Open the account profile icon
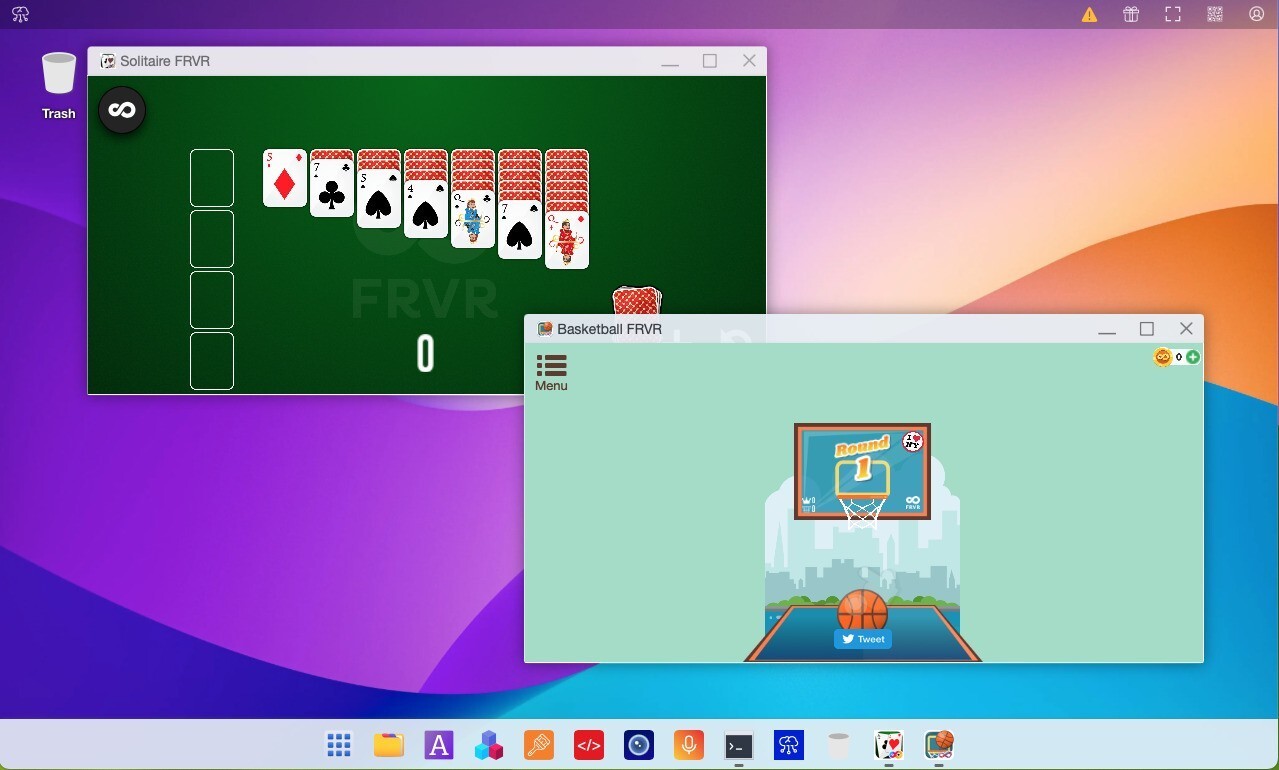The image size is (1279, 770). click(x=1256, y=14)
